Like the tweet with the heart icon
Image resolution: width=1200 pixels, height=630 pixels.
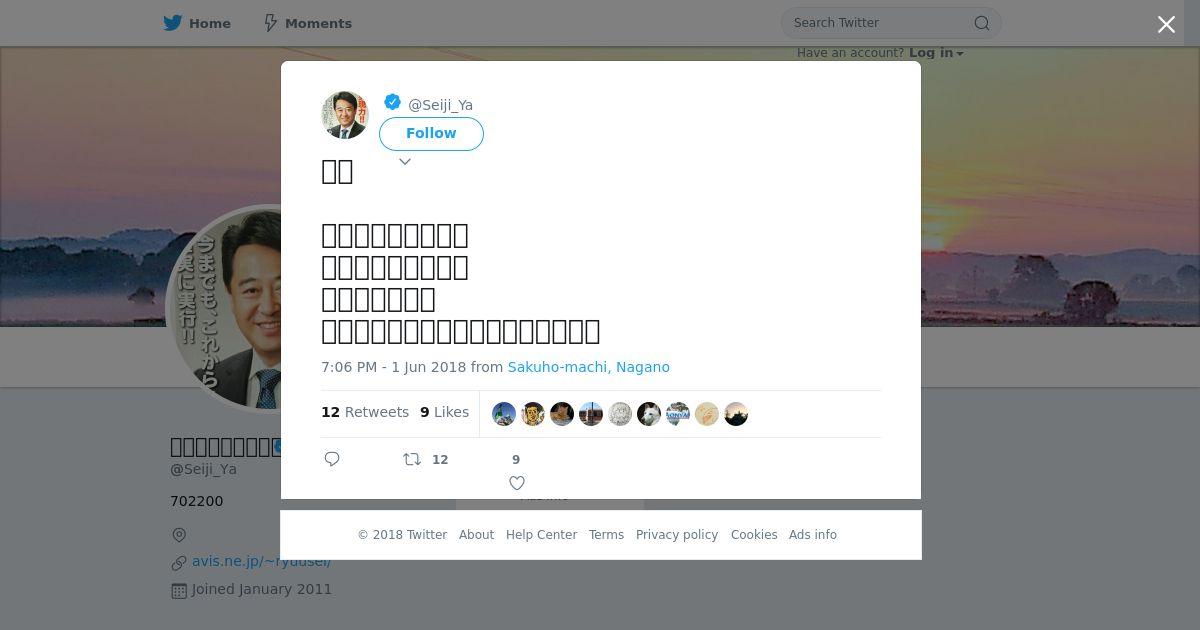pyautogui.click(x=517, y=483)
